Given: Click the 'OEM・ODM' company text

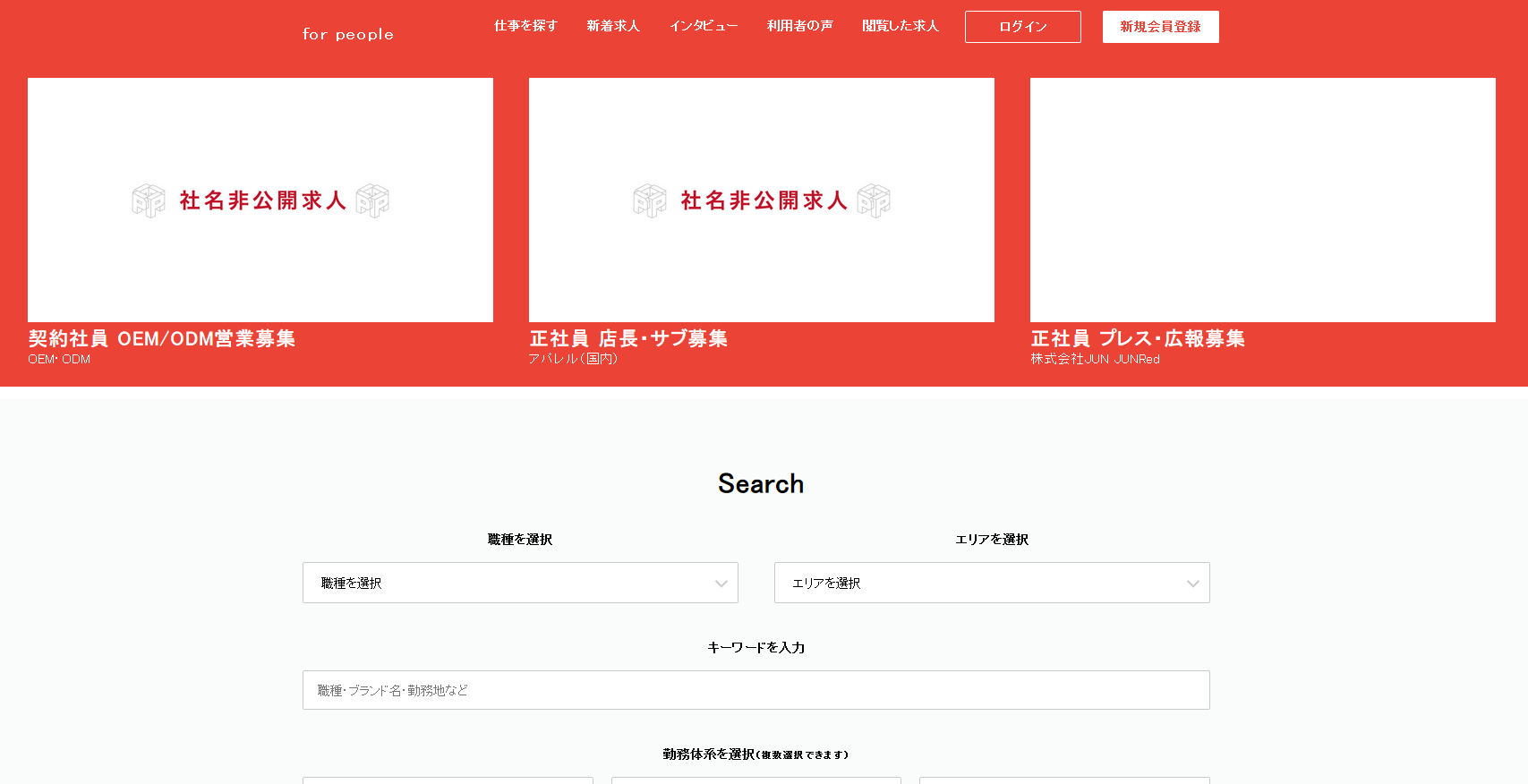Looking at the screenshot, I should point(59,359).
